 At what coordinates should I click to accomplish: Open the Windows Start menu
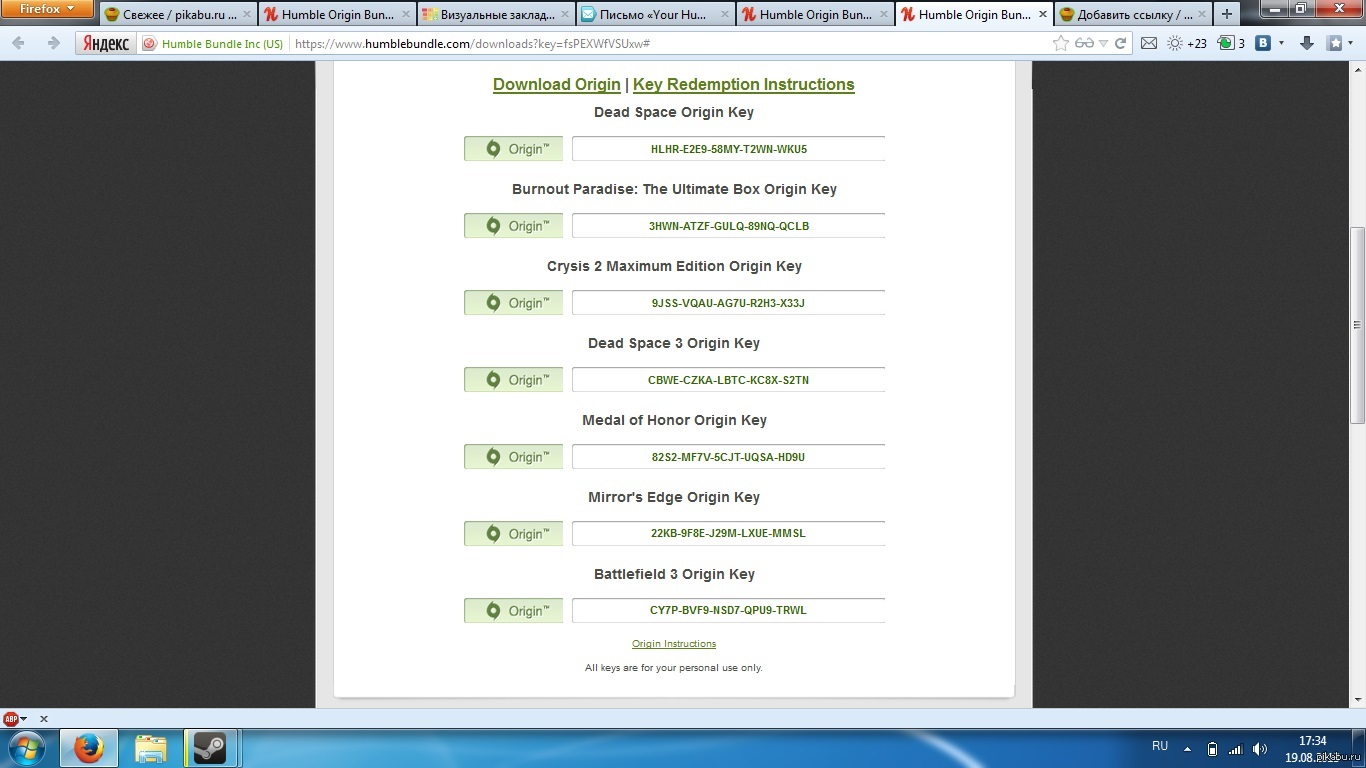(26, 748)
